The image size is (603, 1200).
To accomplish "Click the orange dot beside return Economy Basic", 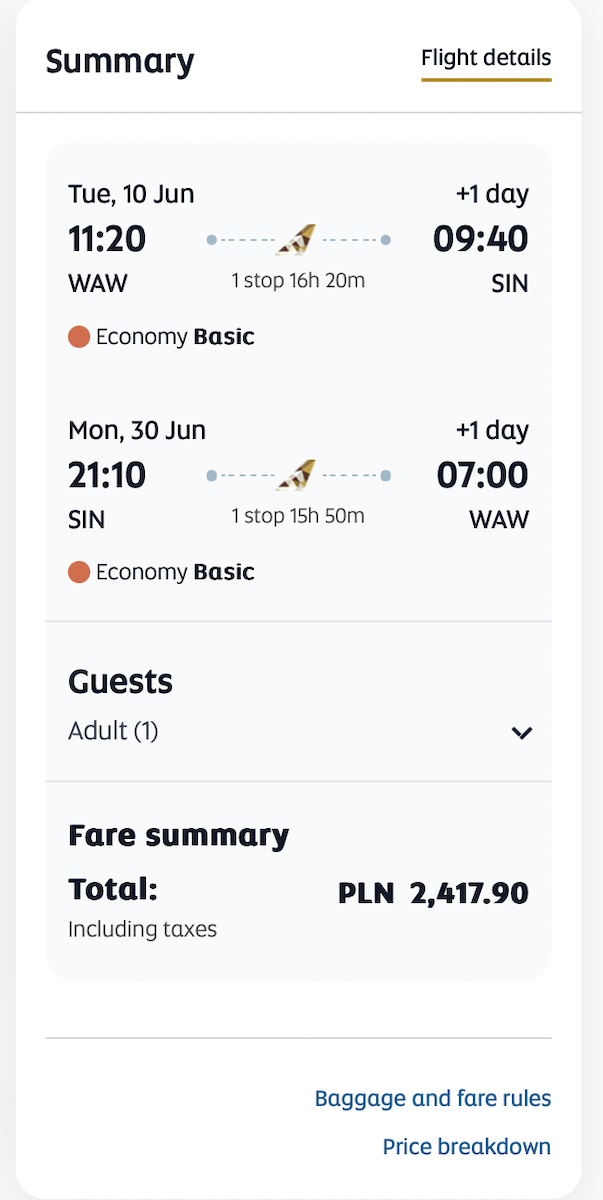I will tap(79, 572).
